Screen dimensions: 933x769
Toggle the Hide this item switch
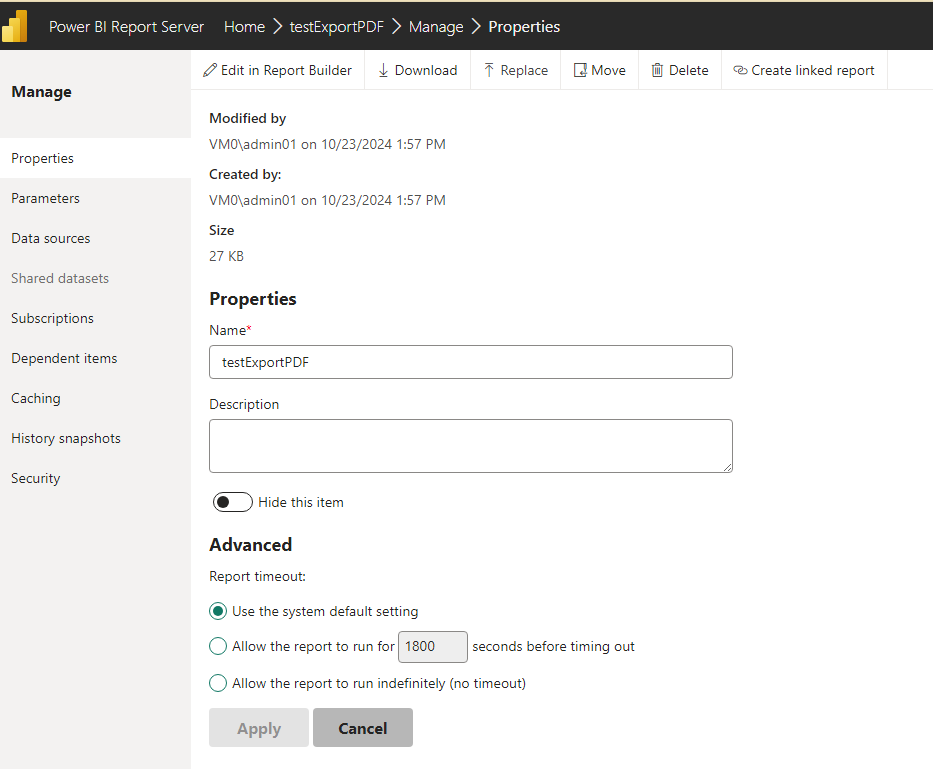[x=233, y=502]
